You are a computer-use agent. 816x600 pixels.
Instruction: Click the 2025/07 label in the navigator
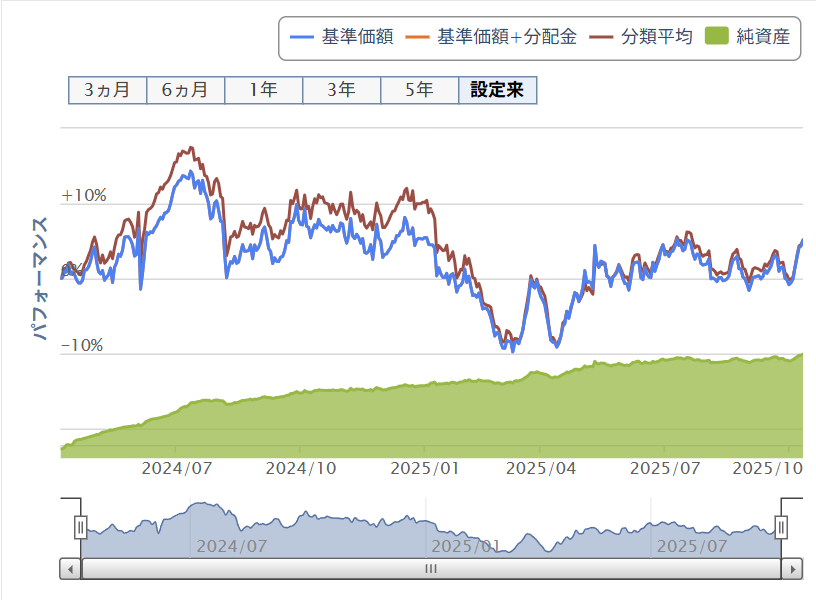691,546
